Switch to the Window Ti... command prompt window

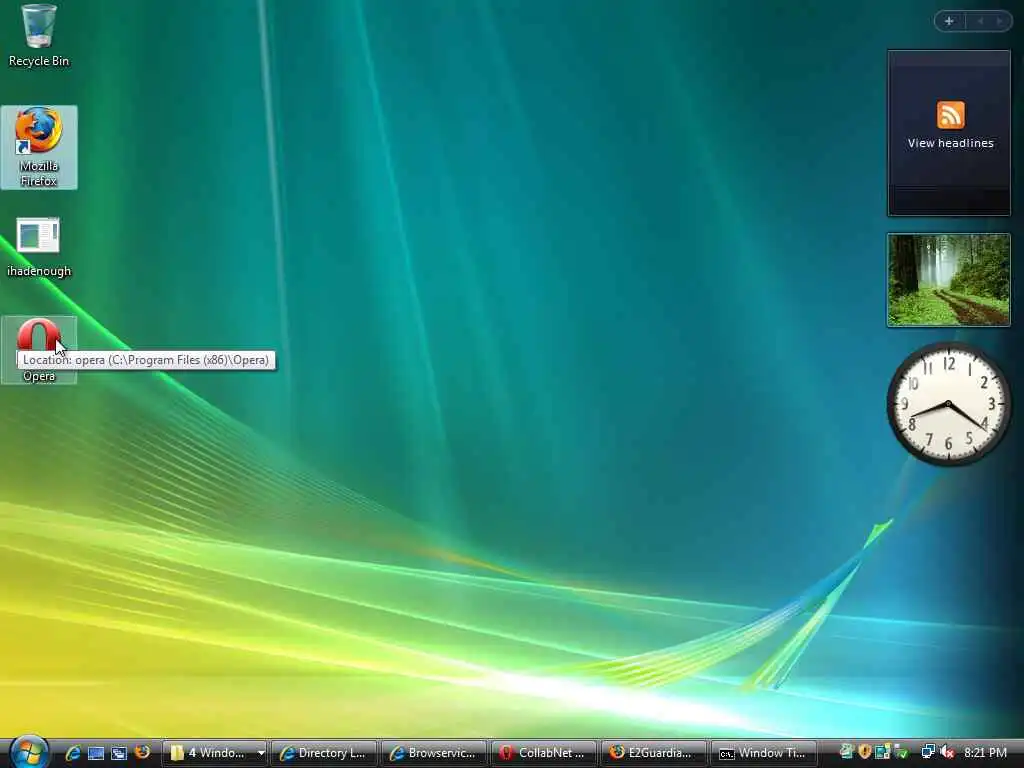point(763,753)
